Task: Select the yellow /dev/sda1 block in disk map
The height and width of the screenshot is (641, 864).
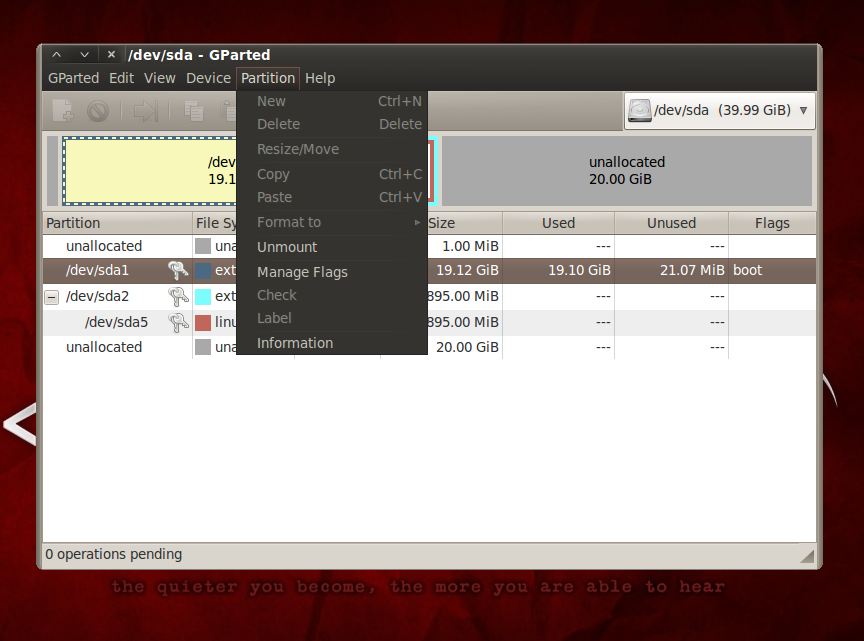Action: (150, 171)
